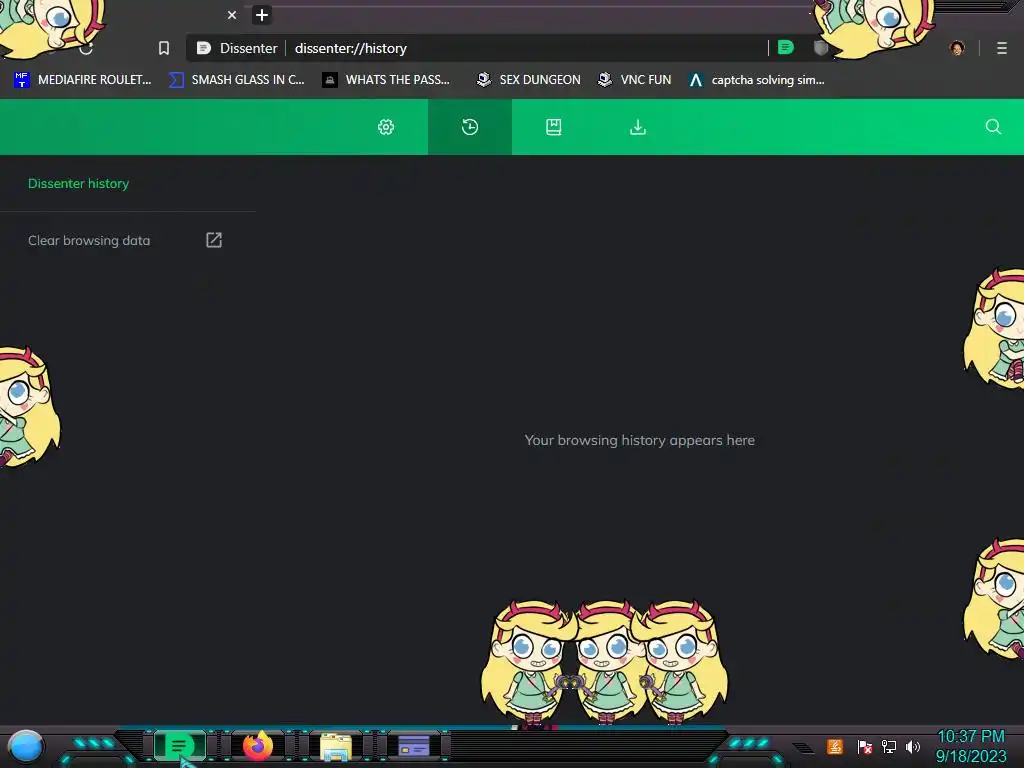
Task: Open a new tab with plus button
Action: 261,15
